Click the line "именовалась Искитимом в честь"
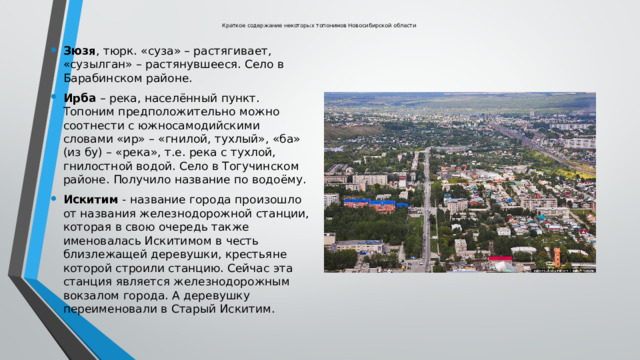Screen dimensions: 640x360 (x=160, y=241)
